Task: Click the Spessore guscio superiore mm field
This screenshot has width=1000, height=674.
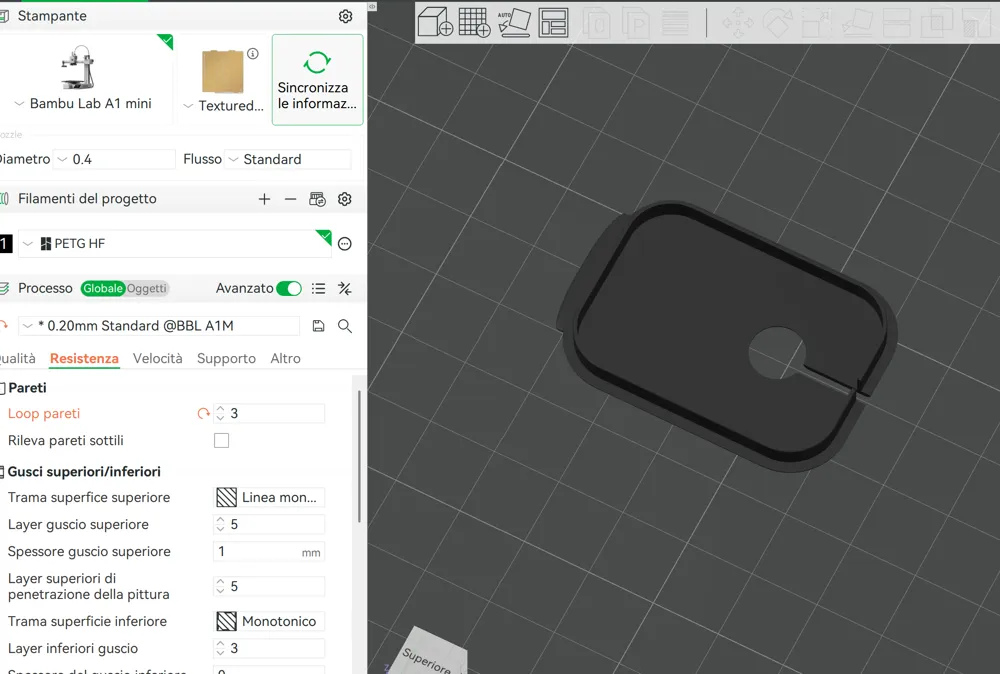Action: tap(268, 552)
